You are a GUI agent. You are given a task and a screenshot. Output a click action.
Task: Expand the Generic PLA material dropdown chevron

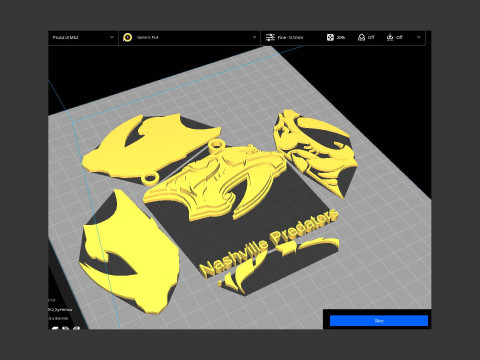pos(254,37)
